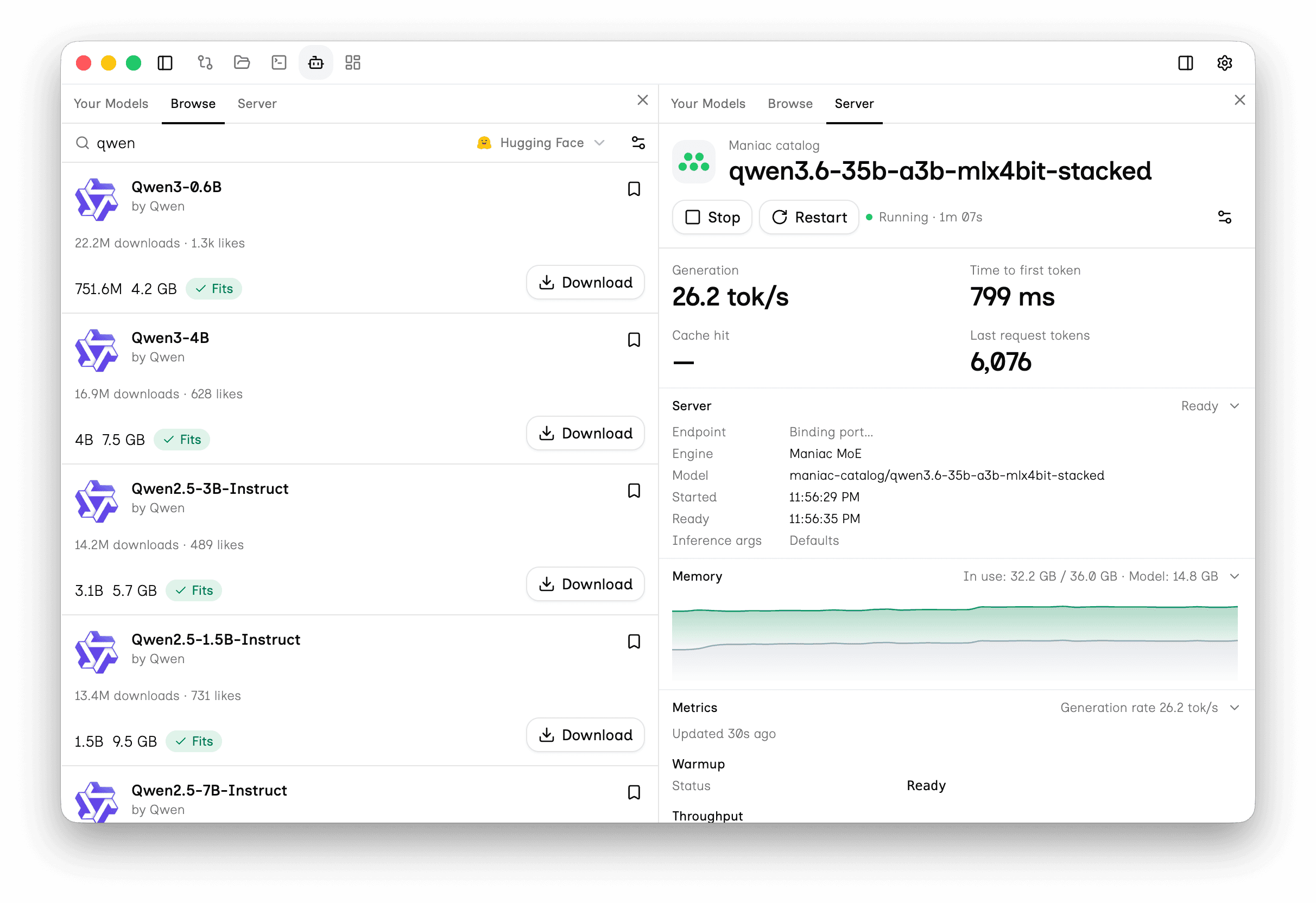Click the Qwen3-4B model logo

click(x=96, y=351)
